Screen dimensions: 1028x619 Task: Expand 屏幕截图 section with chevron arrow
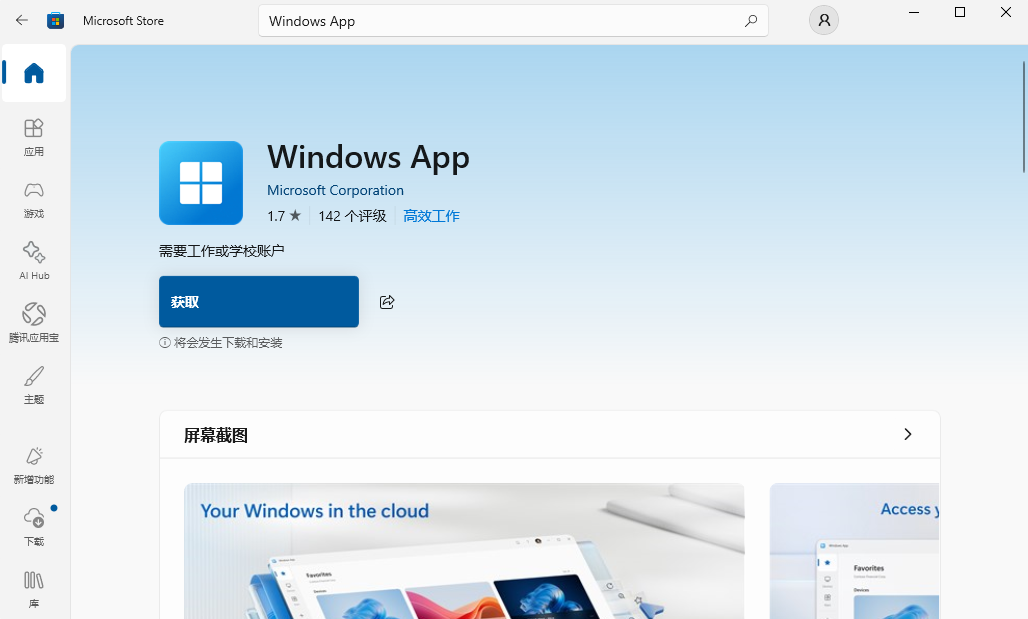[907, 434]
